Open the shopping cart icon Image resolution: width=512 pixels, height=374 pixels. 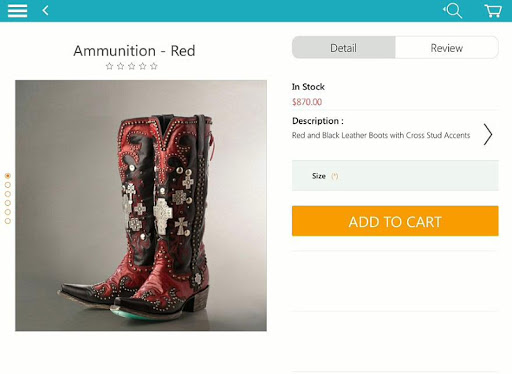click(x=493, y=11)
